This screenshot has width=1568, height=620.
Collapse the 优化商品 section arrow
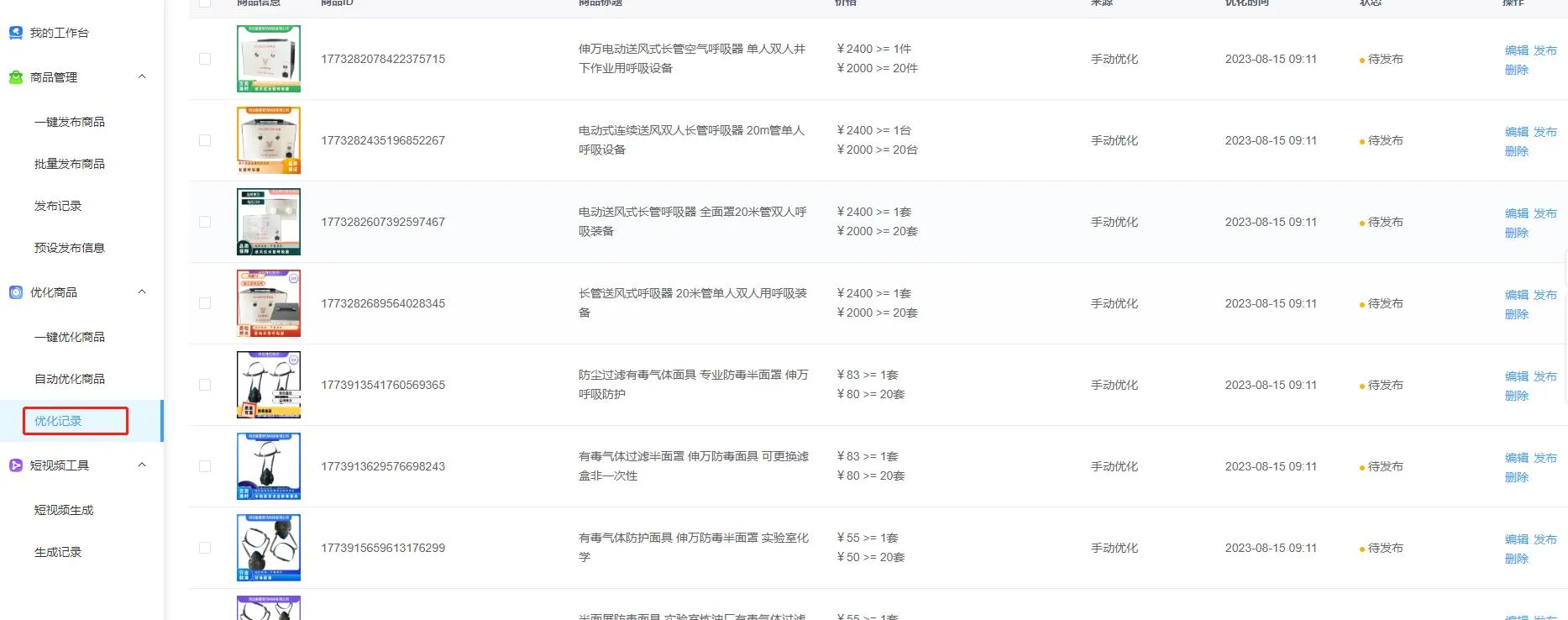tap(142, 292)
